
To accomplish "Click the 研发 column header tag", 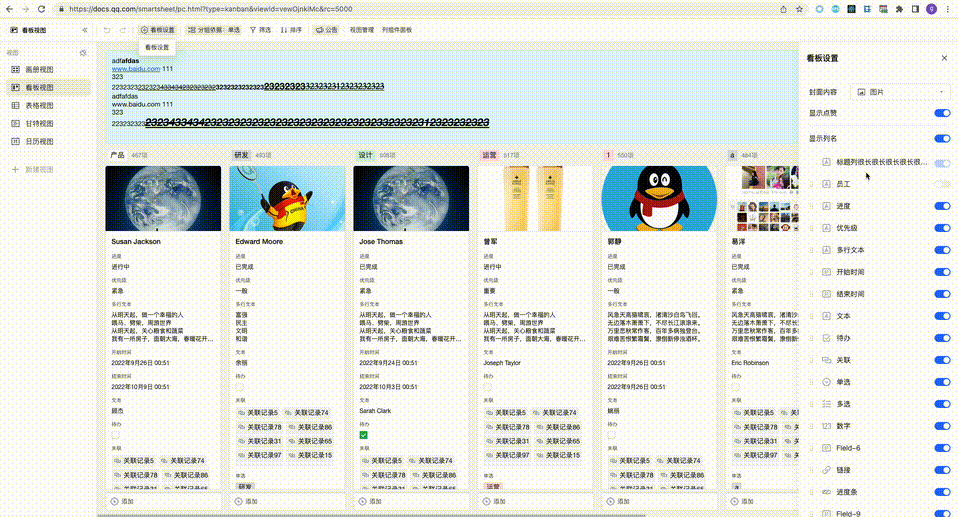I will click(241, 155).
